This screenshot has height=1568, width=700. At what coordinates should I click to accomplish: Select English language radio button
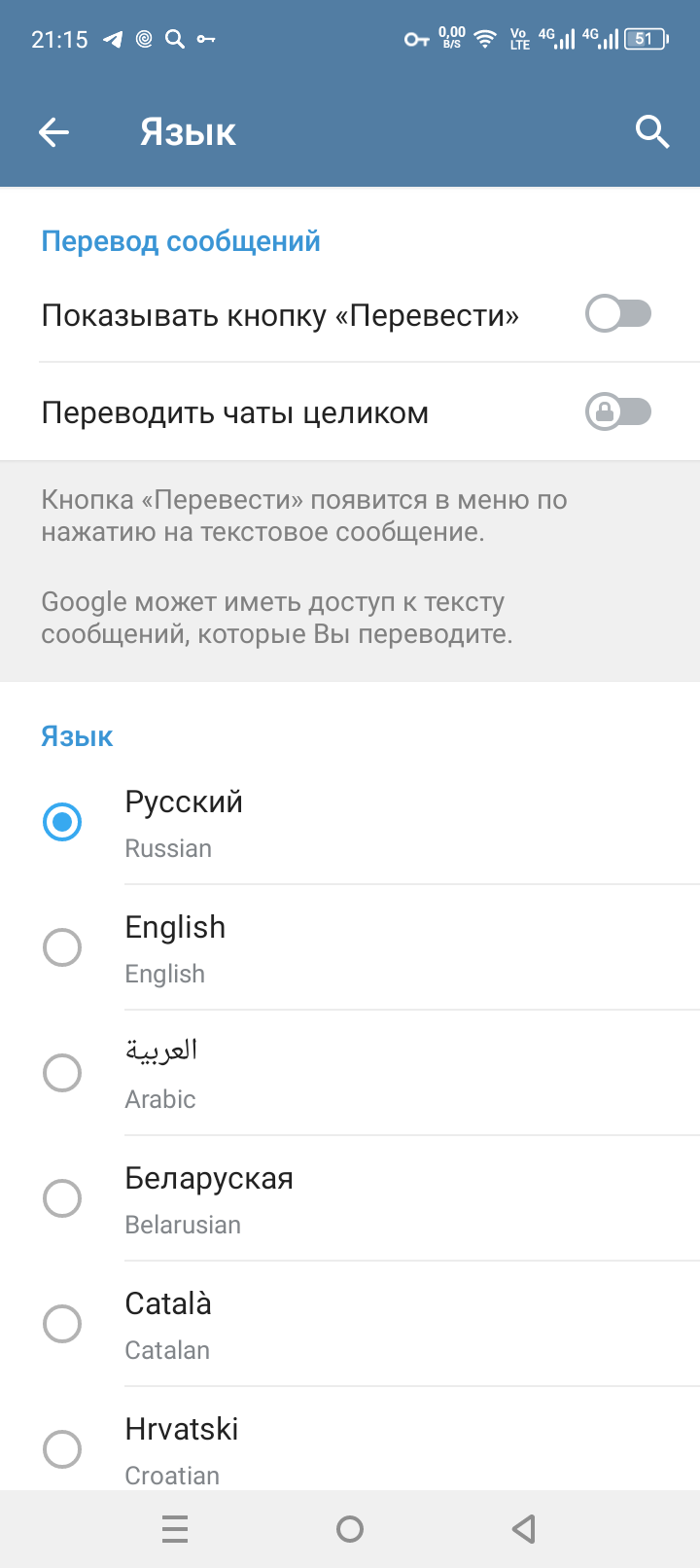click(x=62, y=947)
